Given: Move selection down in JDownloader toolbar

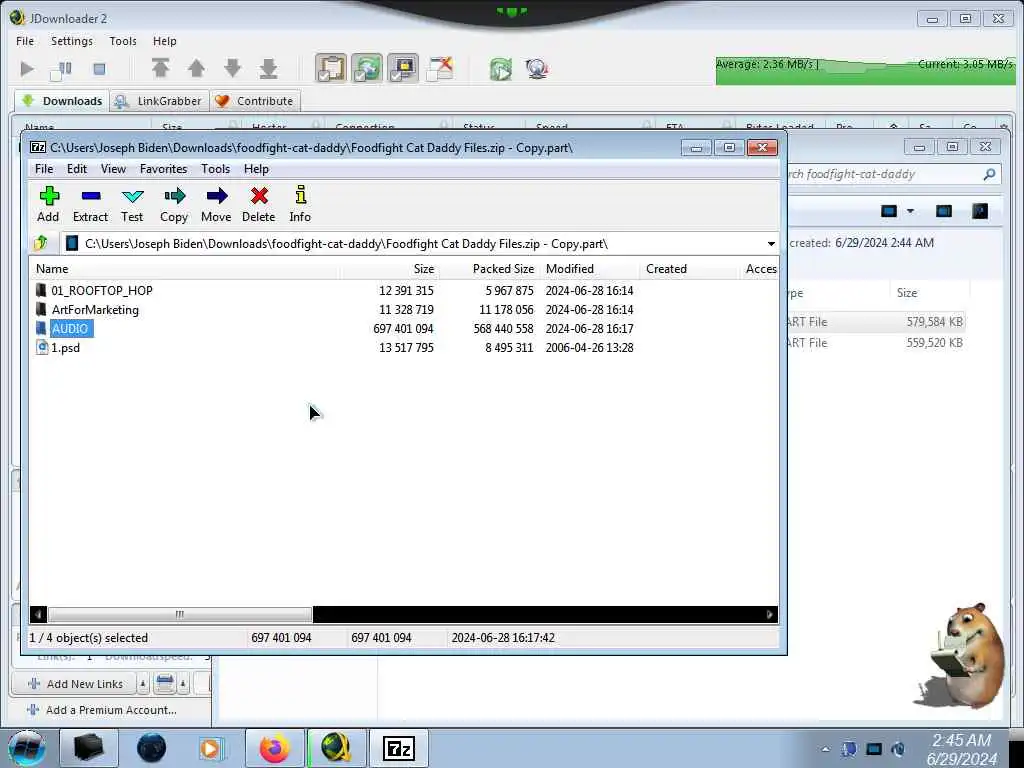Looking at the screenshot, I should (232, 68).
